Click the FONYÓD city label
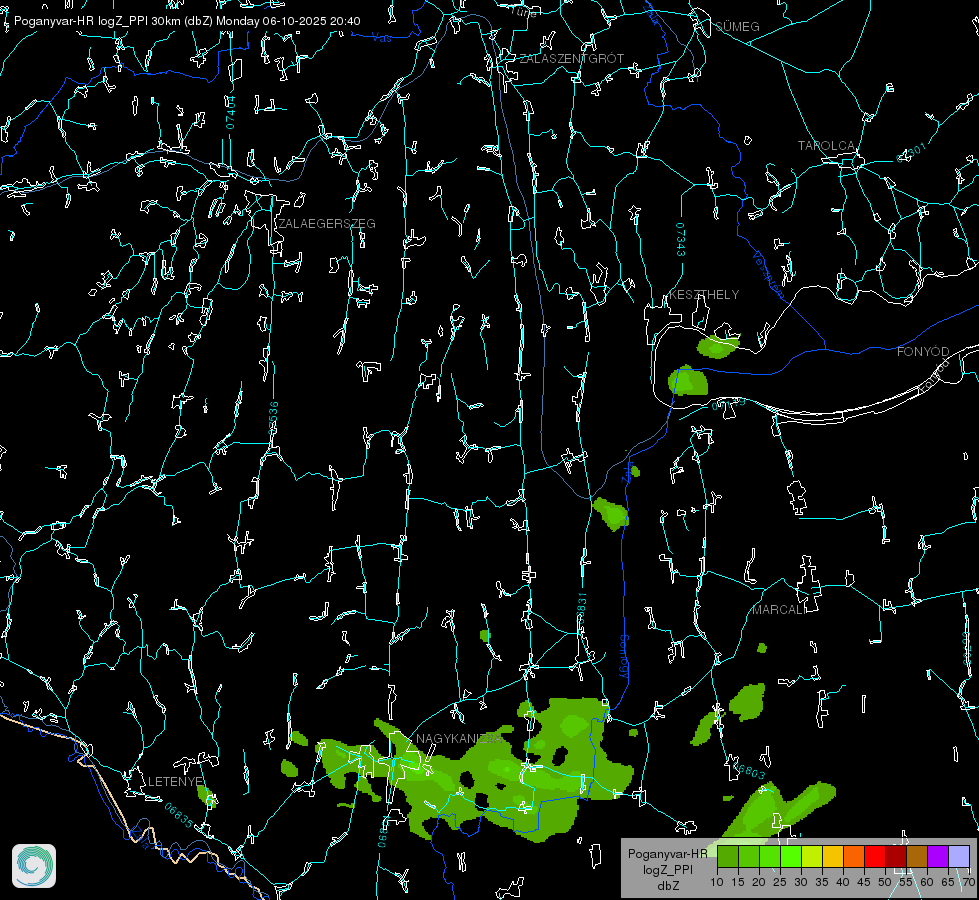The image size is (979, 900). [x=923, y=352]
